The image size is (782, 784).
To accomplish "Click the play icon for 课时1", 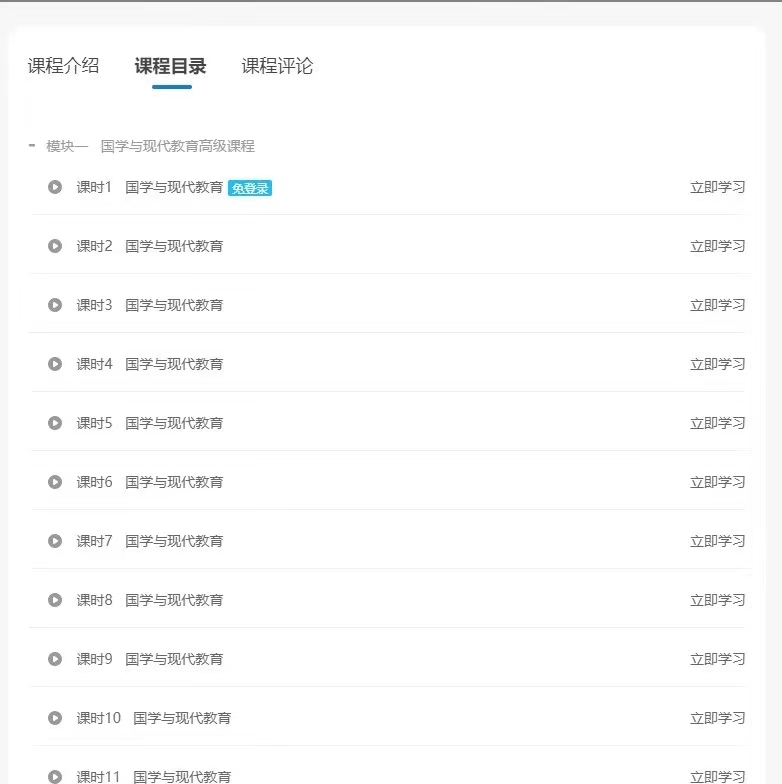I will [55, 187].
